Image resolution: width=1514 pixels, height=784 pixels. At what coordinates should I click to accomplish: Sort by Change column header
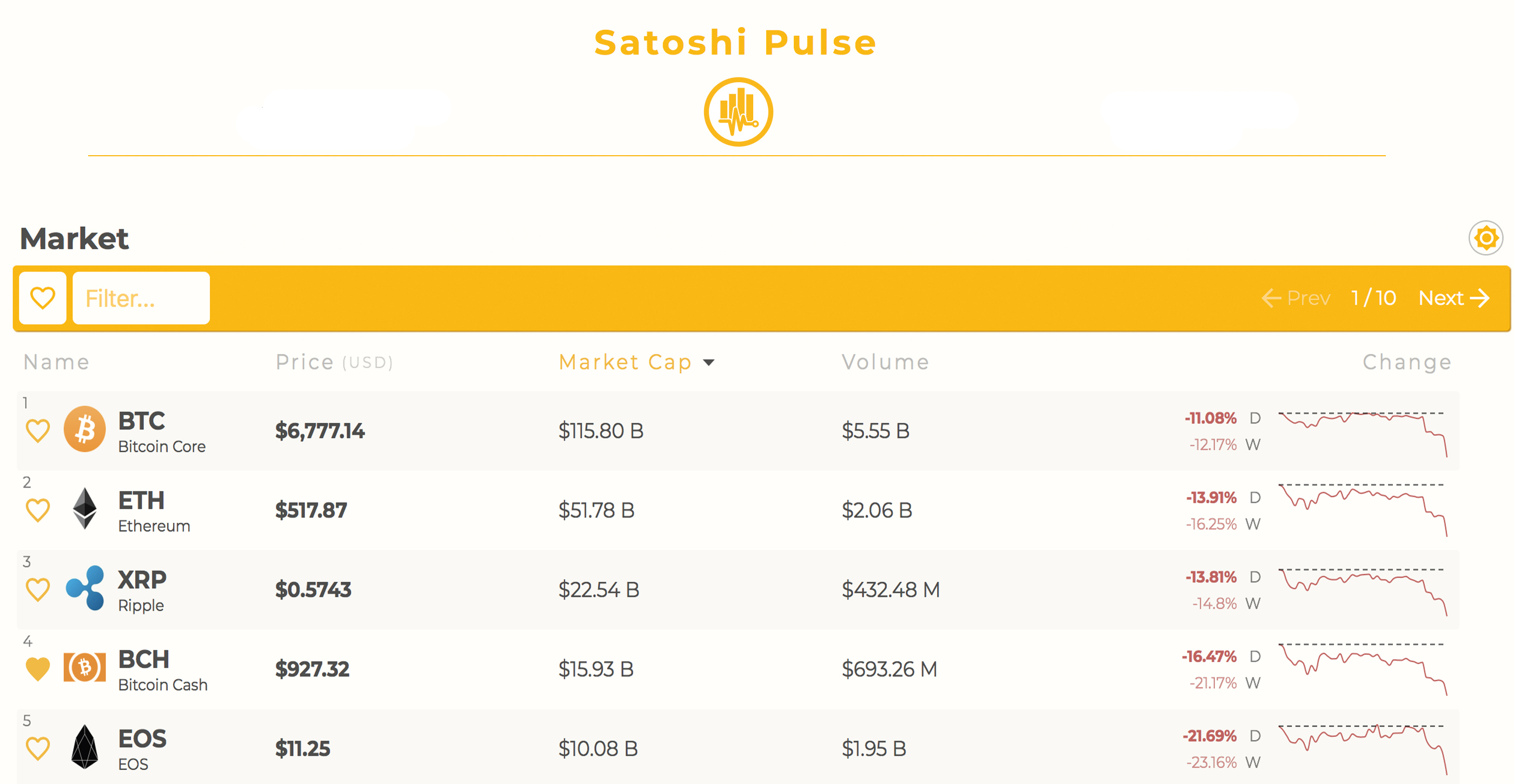(x=1407, y=362)
